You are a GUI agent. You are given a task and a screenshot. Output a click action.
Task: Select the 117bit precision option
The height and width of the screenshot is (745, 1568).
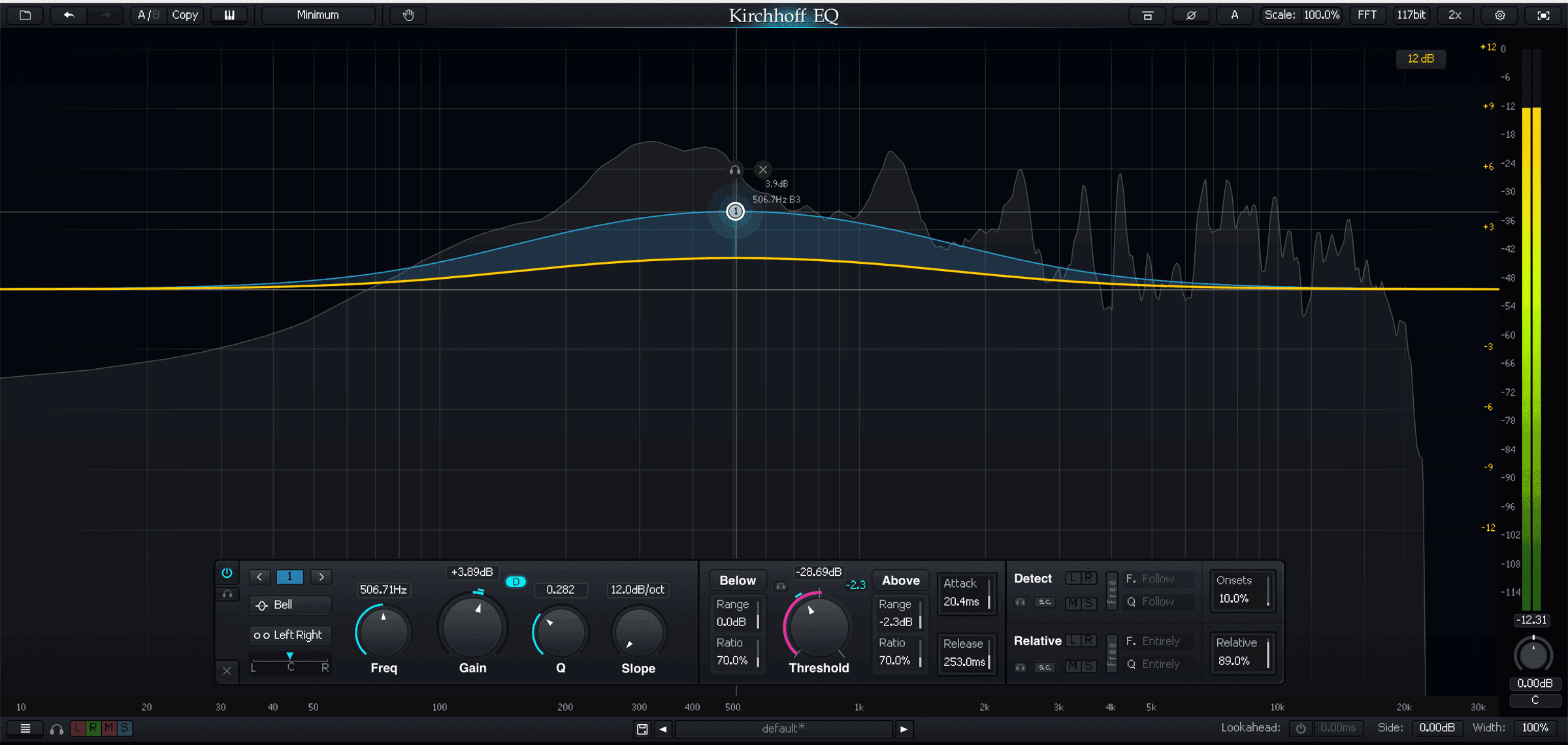tap(1411, 15)
